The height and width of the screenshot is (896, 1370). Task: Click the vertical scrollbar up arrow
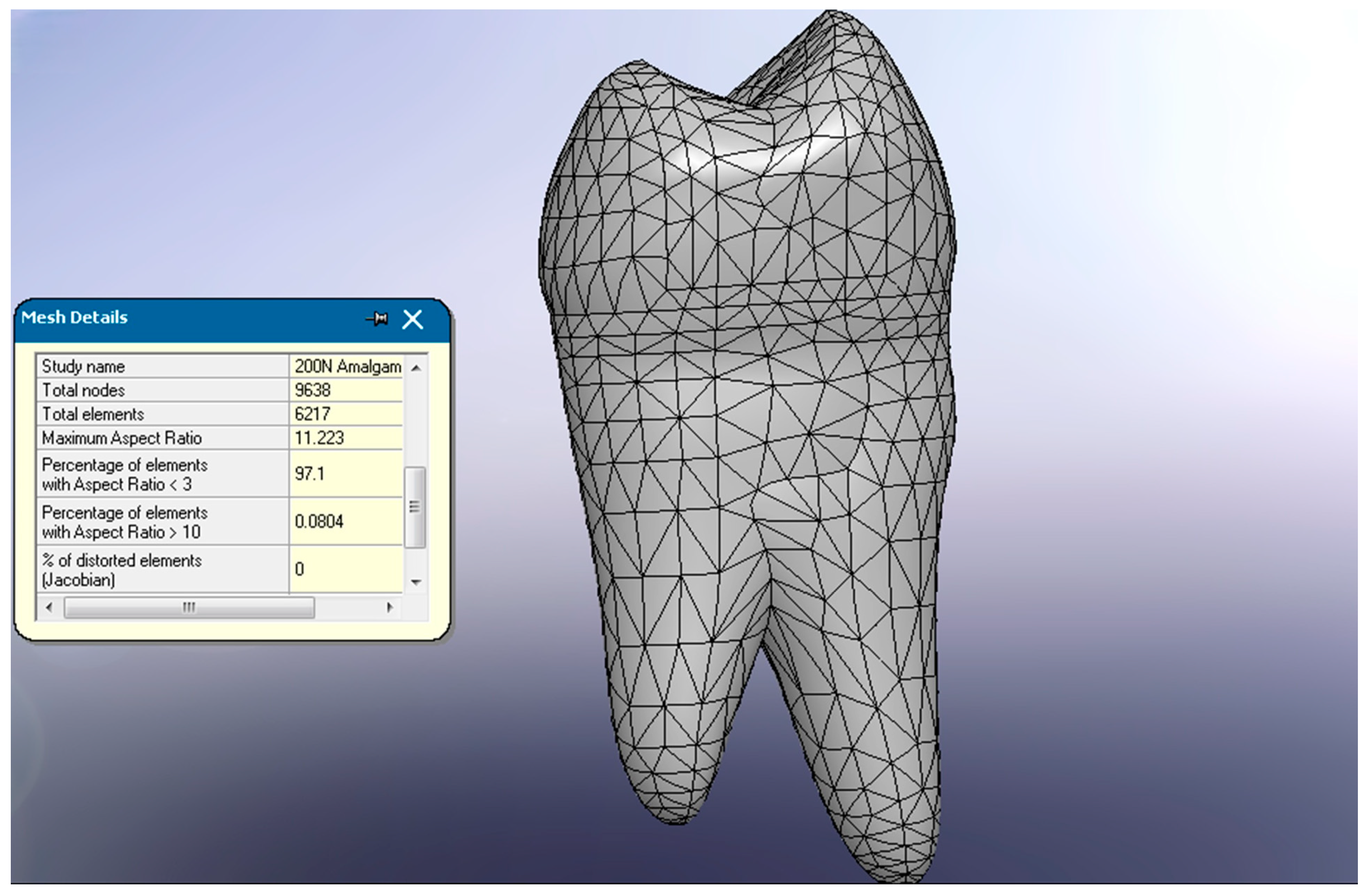coord(416,368)
